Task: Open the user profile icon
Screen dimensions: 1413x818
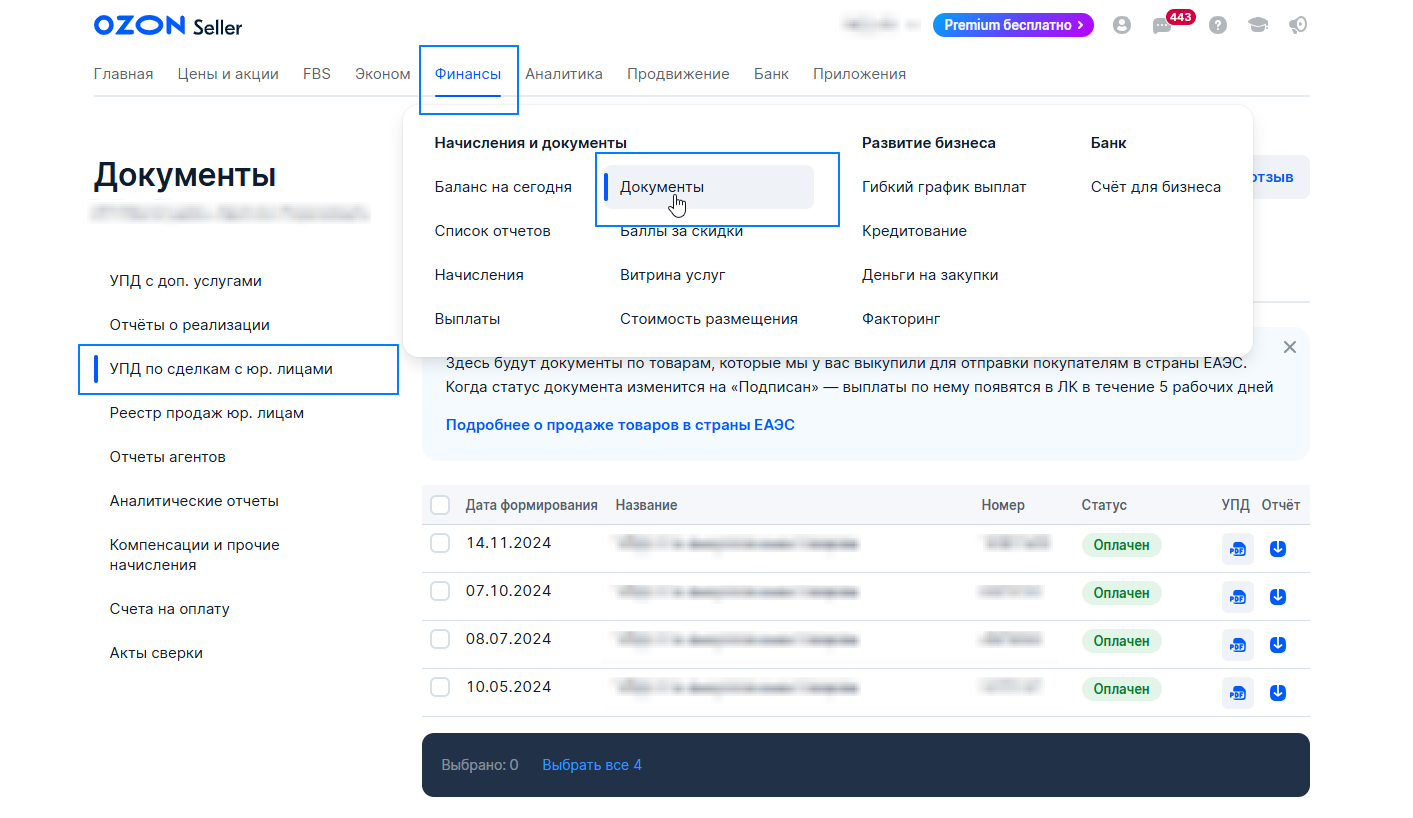Action: coord(1122,26)
